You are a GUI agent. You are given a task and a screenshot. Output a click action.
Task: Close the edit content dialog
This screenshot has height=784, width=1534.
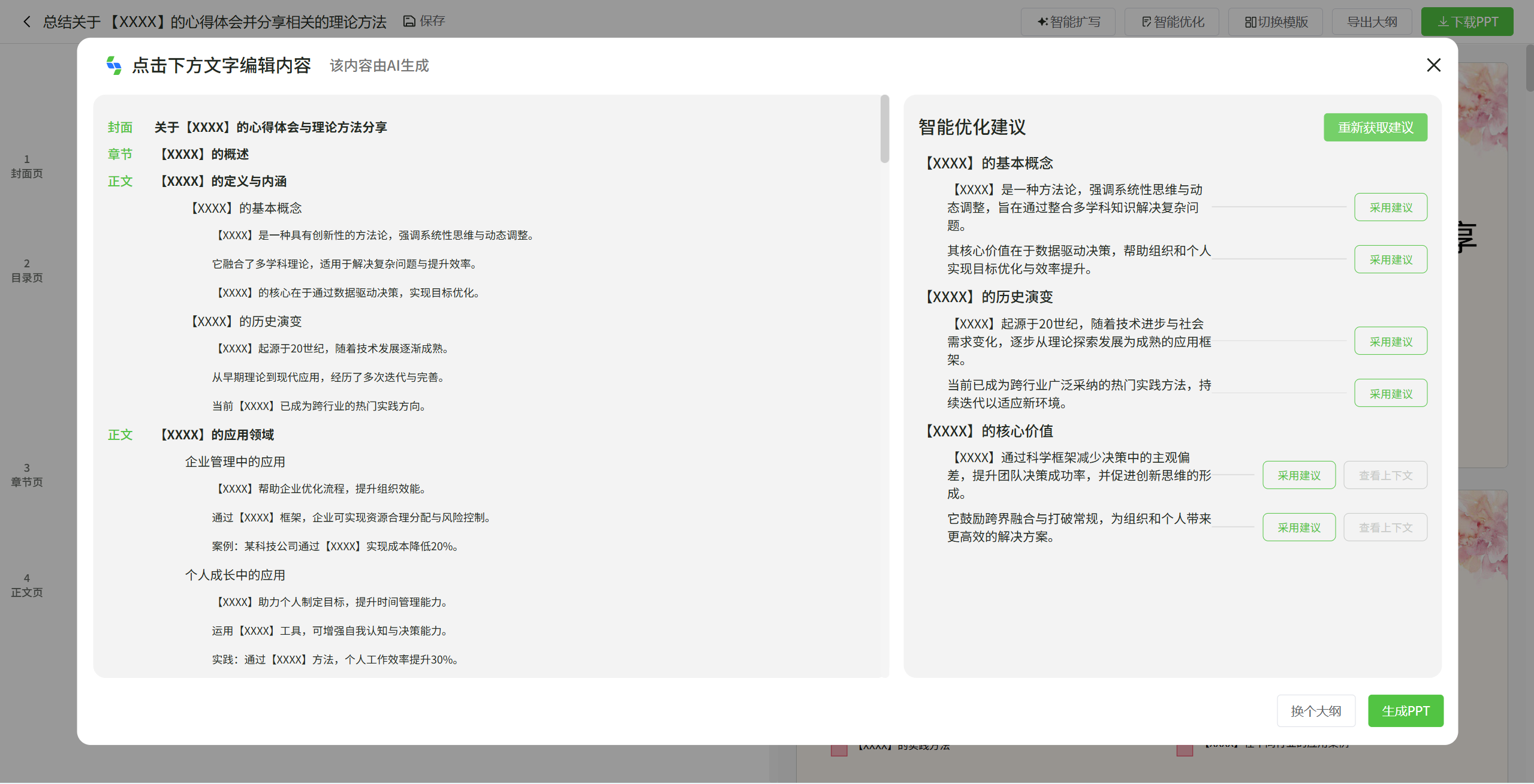1433,65
